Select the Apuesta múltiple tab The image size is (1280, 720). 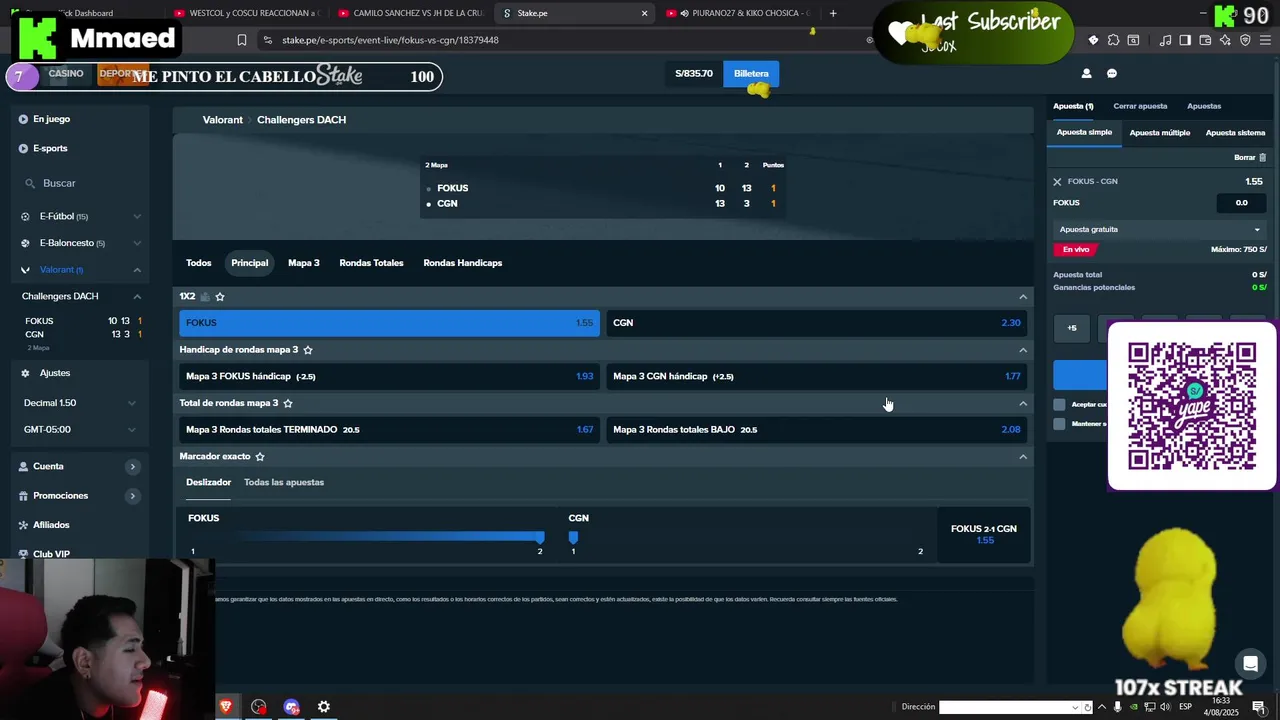point(1160,133)
